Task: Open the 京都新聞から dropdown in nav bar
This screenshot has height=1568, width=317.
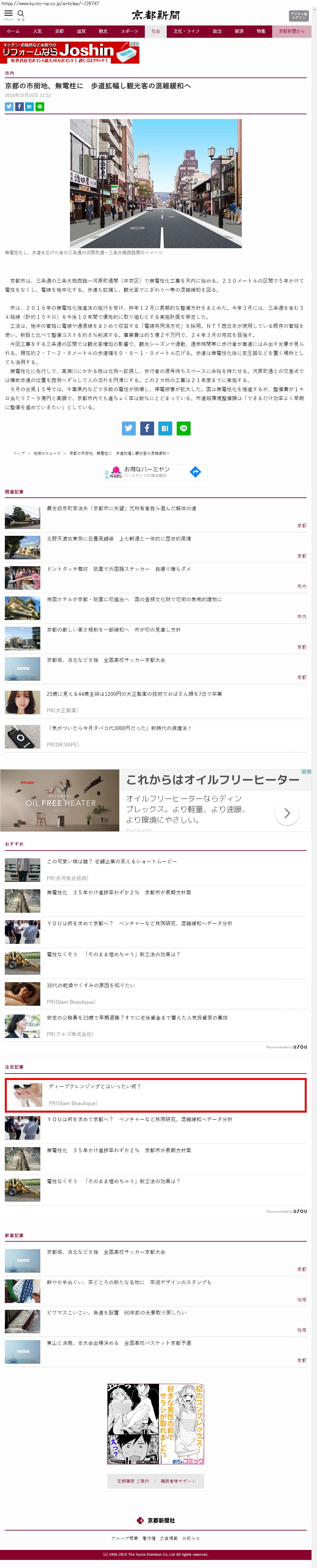Action: pos(292,31)
